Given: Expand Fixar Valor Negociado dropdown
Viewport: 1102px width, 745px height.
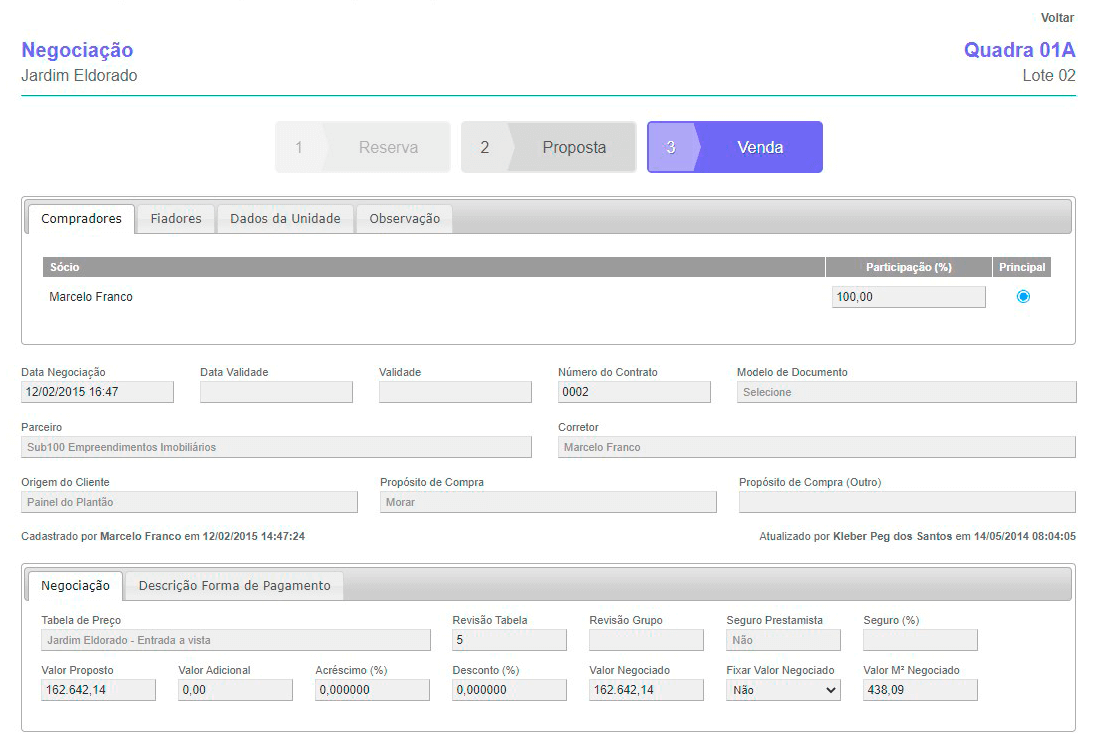Looking at the screenshot, I should coord(783,690).
